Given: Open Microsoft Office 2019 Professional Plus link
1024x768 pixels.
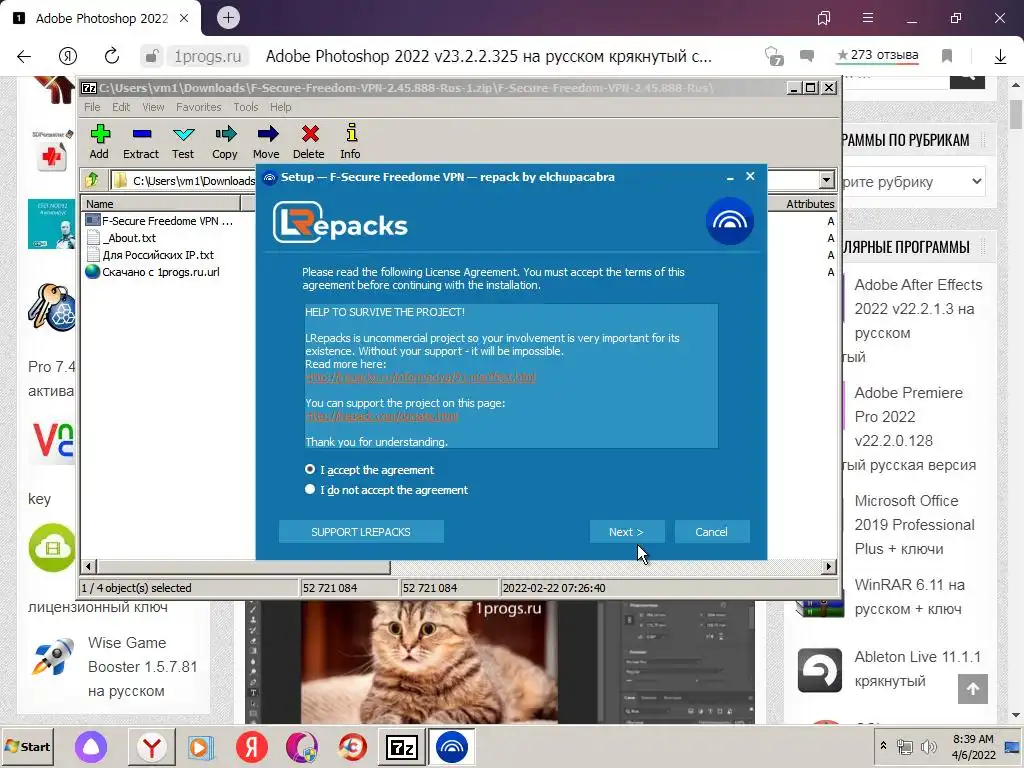Looking at the screenshot, I should point(914,524).
